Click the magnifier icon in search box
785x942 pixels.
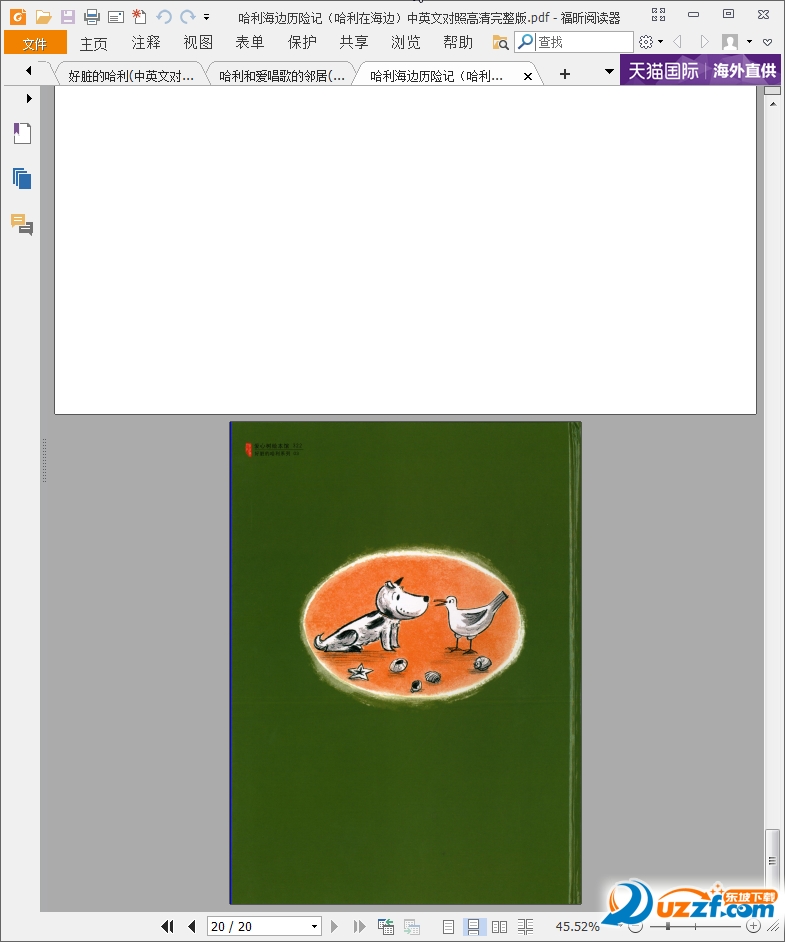pyautogui.click(x=526, y=41)
